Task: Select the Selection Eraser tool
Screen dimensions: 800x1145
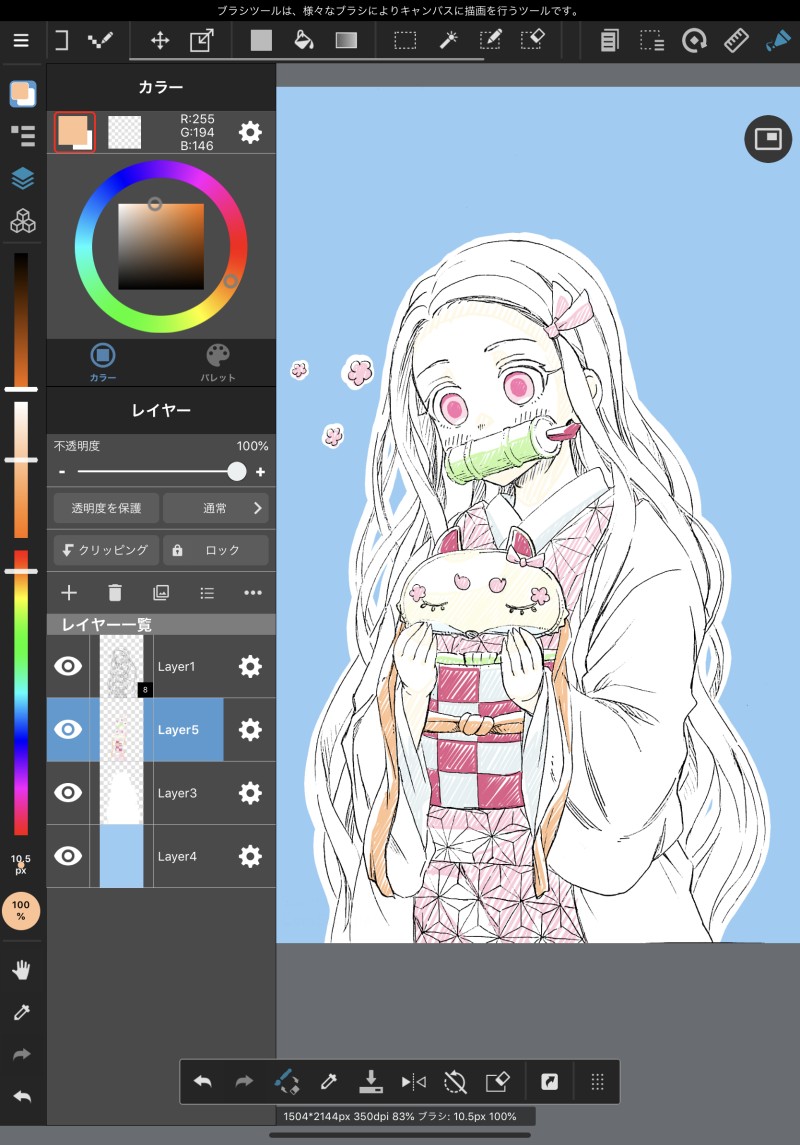Action: coord(533,40)
